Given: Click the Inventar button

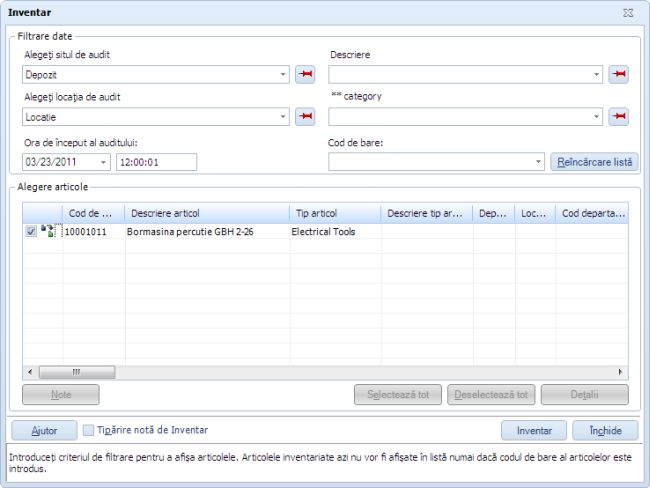Looking at the screenshot, I should pyautogui.click(x=534, y=430).
